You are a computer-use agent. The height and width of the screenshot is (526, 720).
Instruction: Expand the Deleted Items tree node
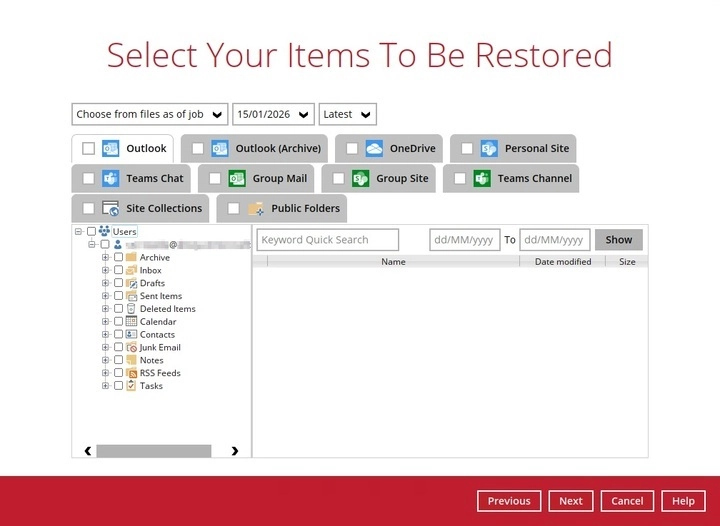pos(106,309)
